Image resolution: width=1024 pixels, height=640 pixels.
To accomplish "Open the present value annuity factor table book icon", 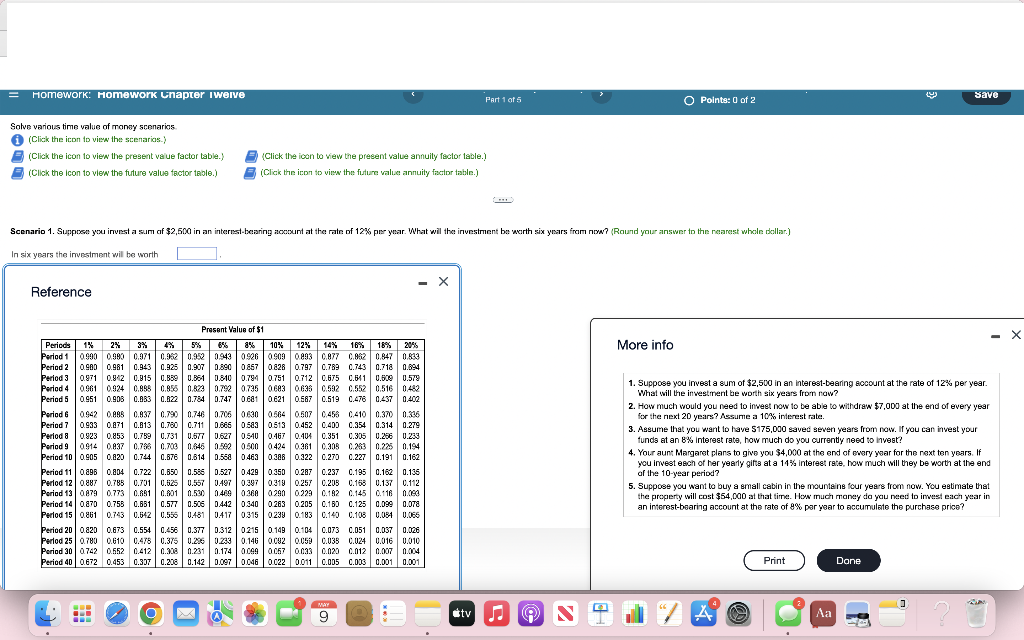I will tap(251, 157).
